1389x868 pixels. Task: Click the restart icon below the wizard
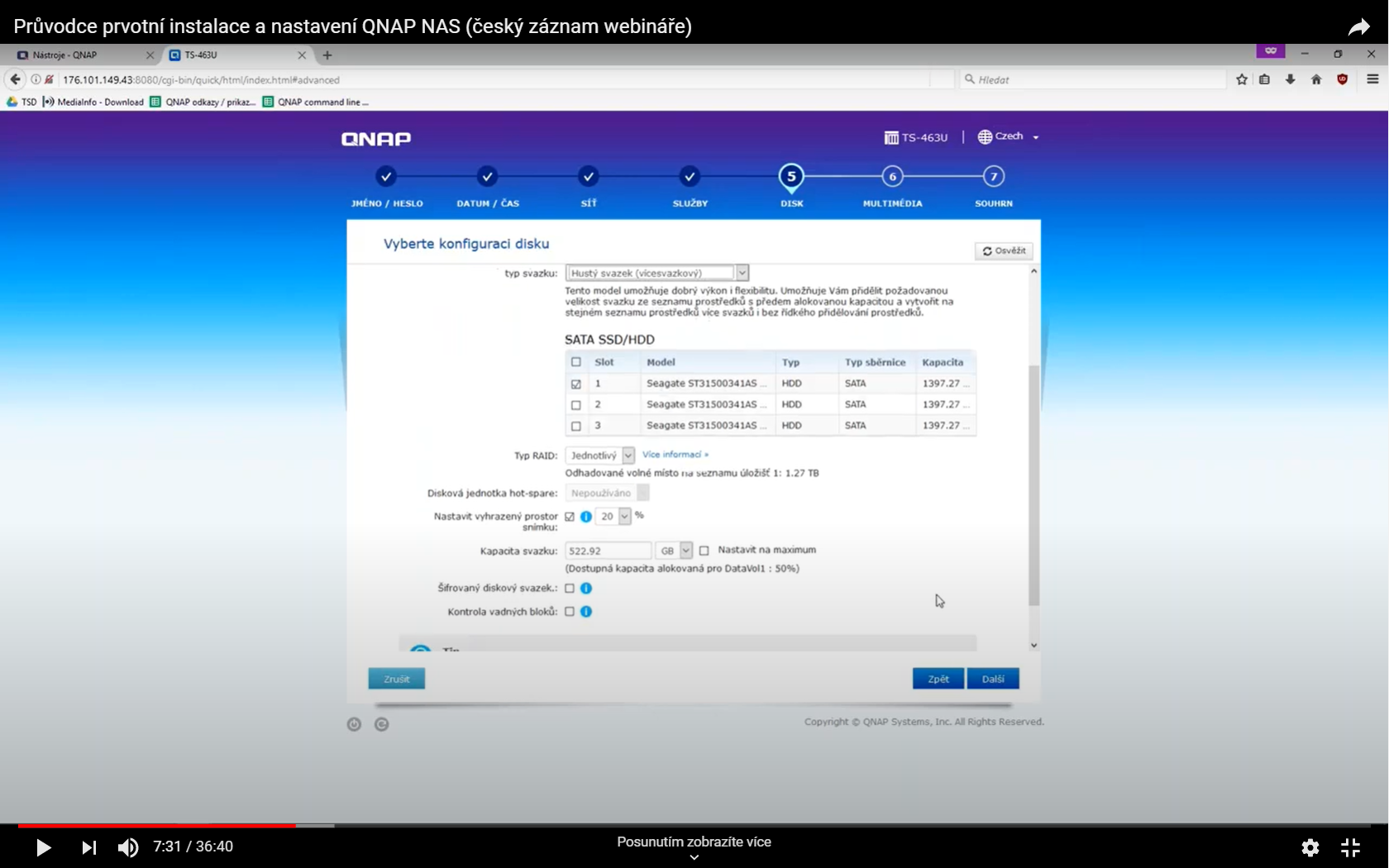pos(381,724)
